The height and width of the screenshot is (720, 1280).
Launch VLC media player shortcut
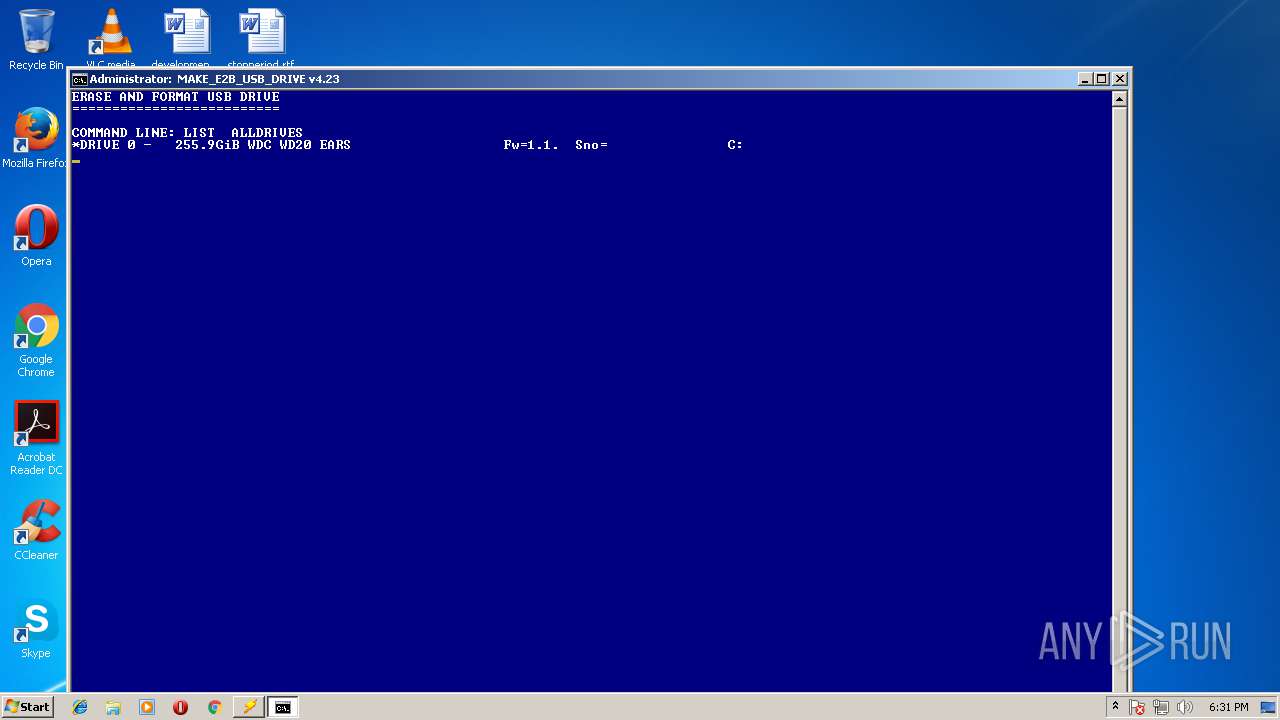coord(110,39)
